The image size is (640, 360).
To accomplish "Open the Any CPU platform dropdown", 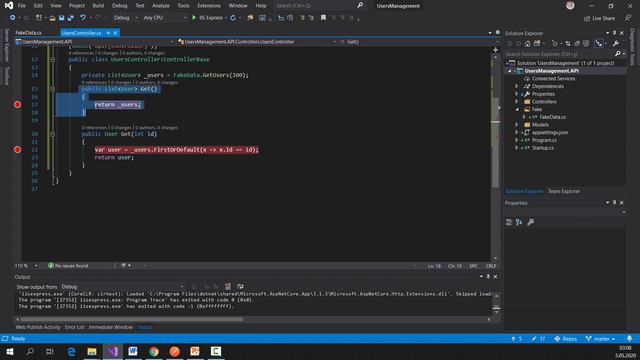I will [x=164, y=18].
